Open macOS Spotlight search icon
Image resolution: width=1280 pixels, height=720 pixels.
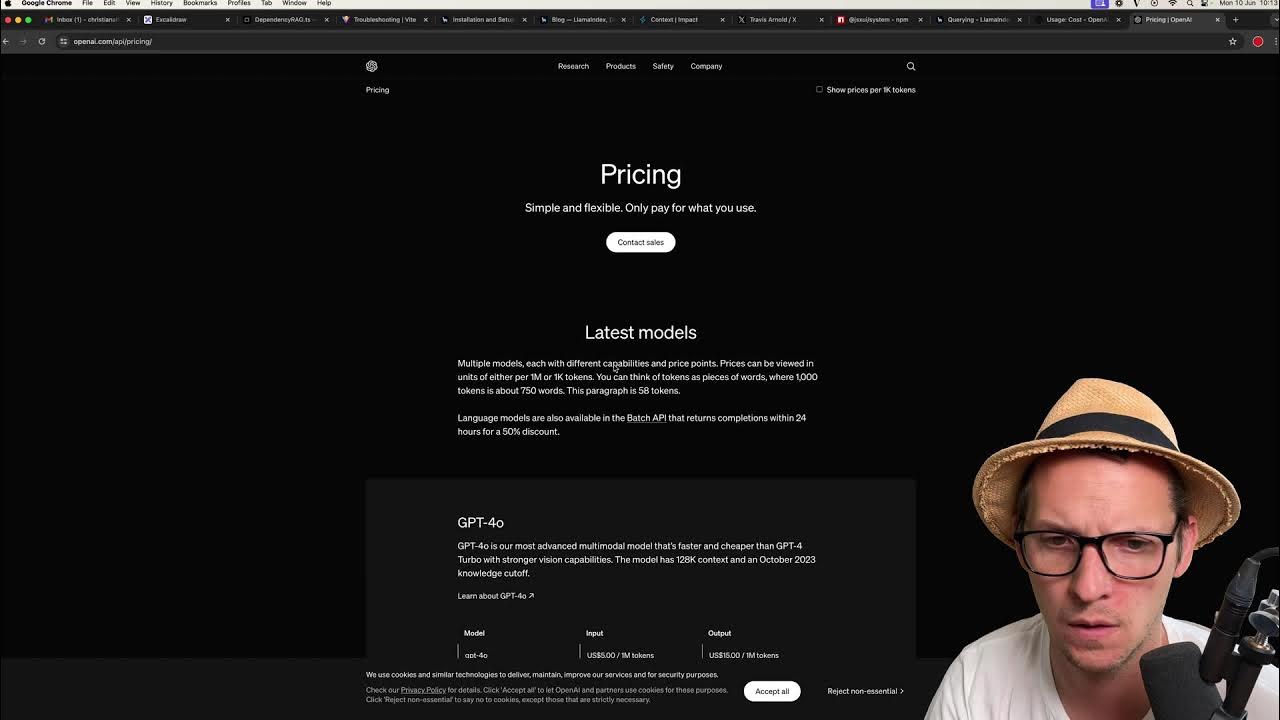click(1190, 3)
